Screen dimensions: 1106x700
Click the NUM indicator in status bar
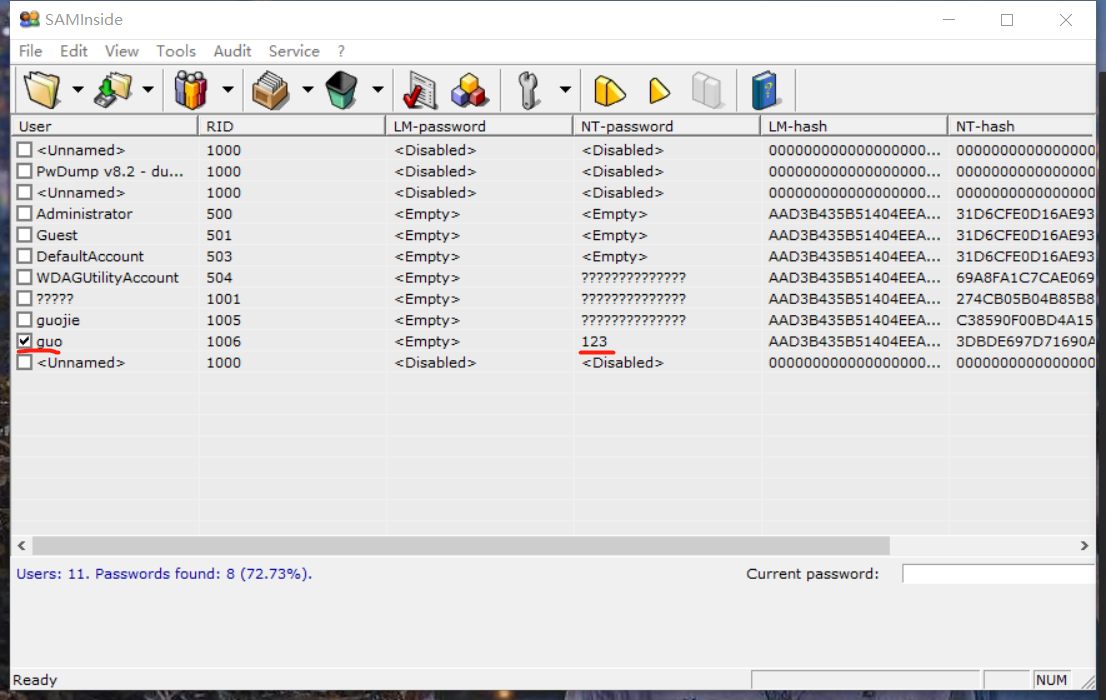tap(1051, 680)
